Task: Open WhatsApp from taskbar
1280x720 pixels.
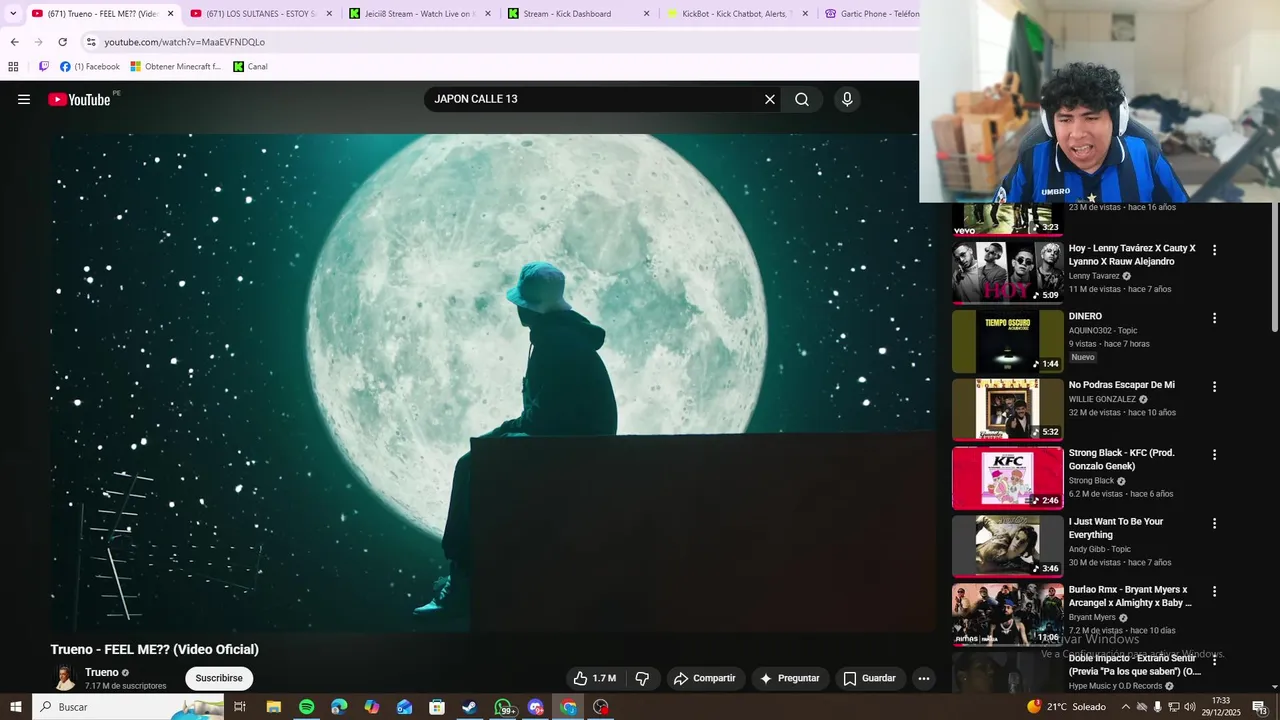Action: 504,707
